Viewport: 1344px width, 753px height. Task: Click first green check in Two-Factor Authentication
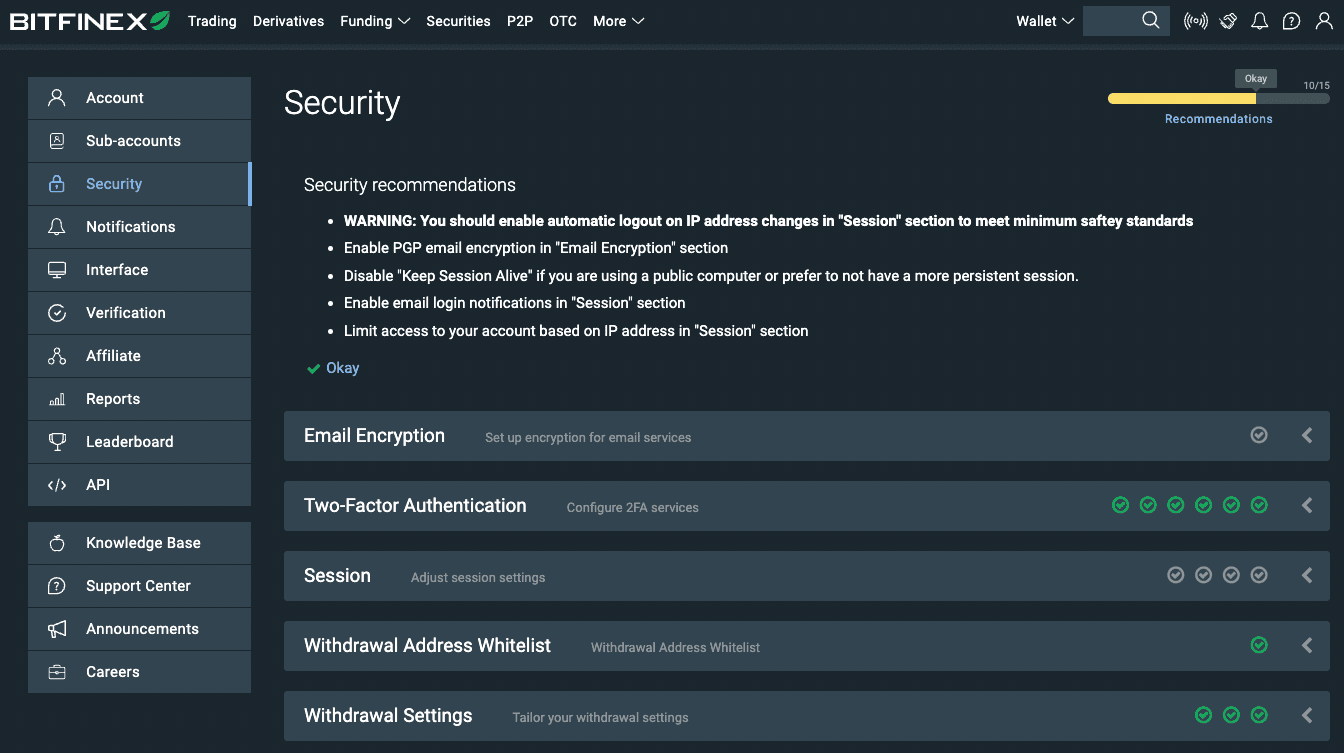[x=1120, y=505]
